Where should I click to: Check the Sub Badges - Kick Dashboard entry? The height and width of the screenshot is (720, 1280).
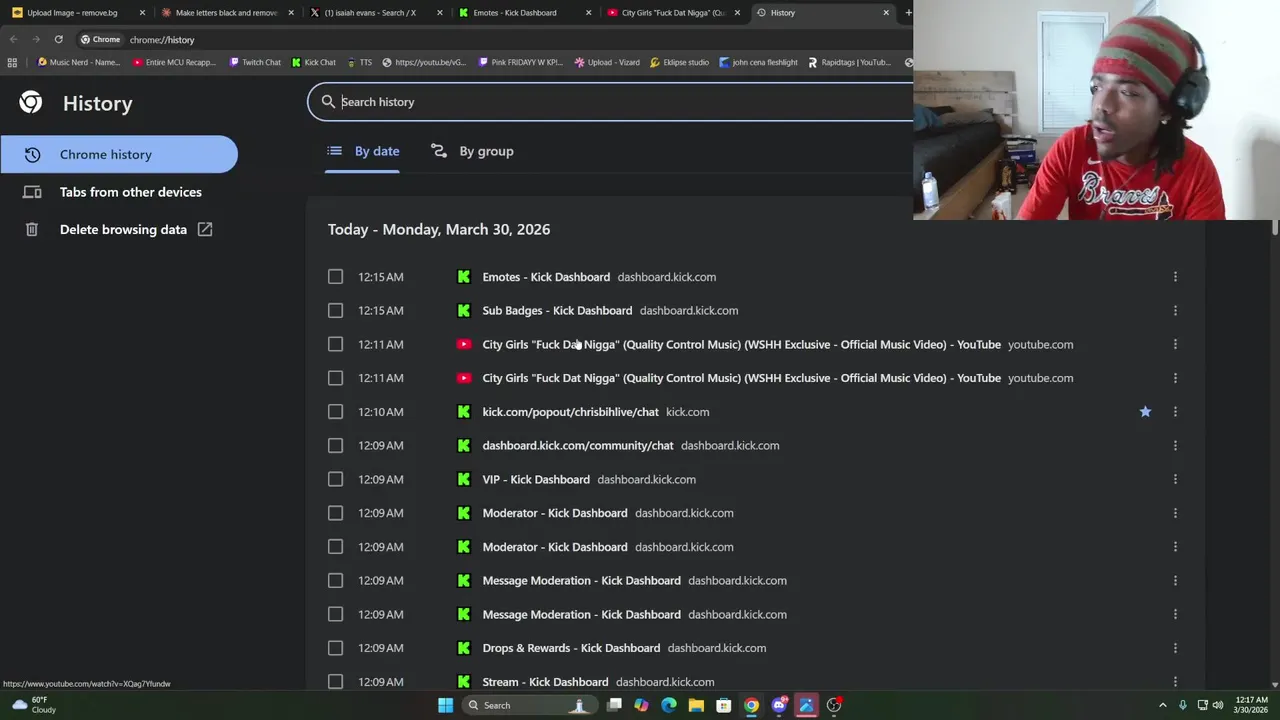pyautogui.click(x=335, y=310)
